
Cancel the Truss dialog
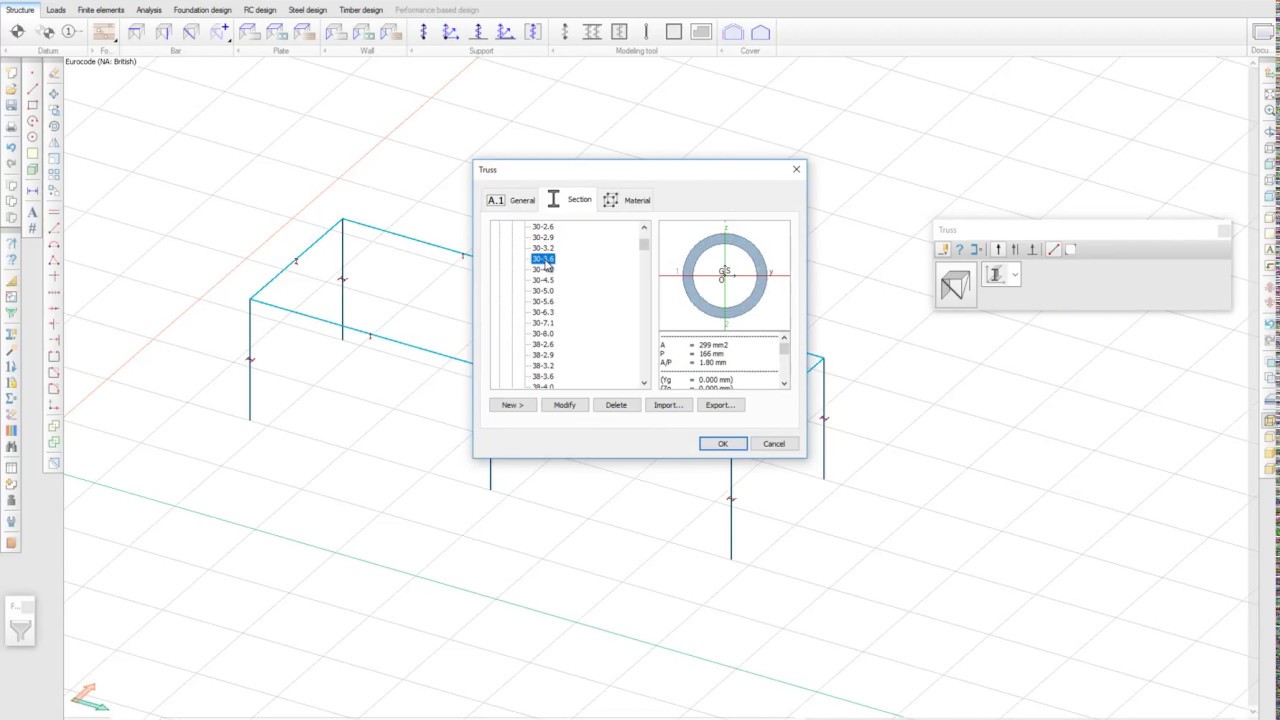[774, 444]
